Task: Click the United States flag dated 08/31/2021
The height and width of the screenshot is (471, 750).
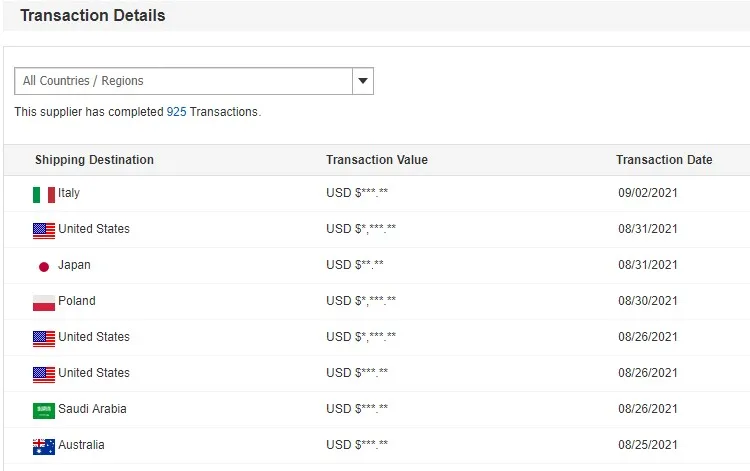Action: click(43, 230)
